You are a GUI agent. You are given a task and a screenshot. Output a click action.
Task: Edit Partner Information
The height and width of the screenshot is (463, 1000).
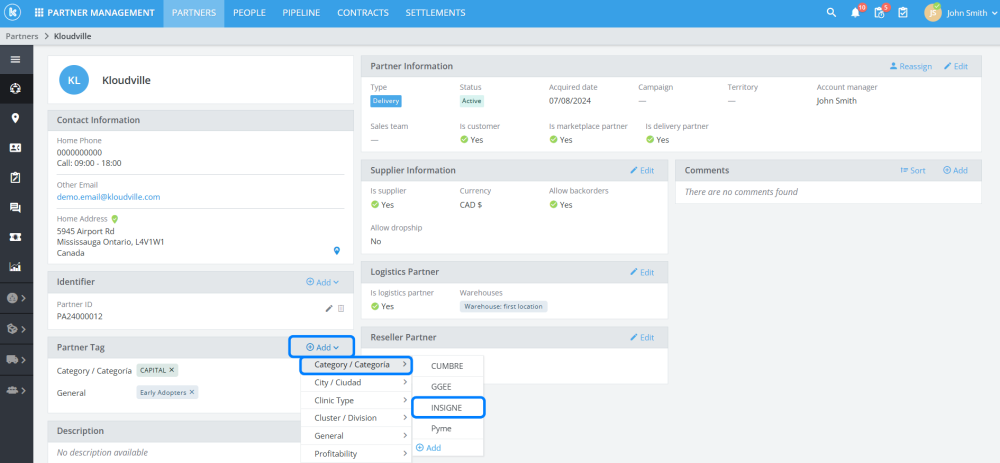(956, 66)
